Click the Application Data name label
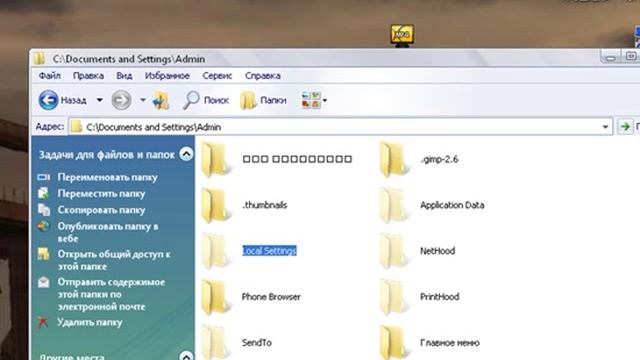The image size is (640, 360). click(x=452, y=205)
